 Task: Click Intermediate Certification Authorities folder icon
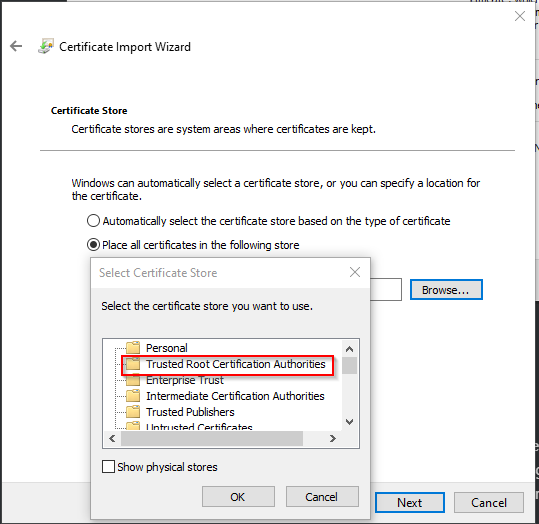coord(133,396)
